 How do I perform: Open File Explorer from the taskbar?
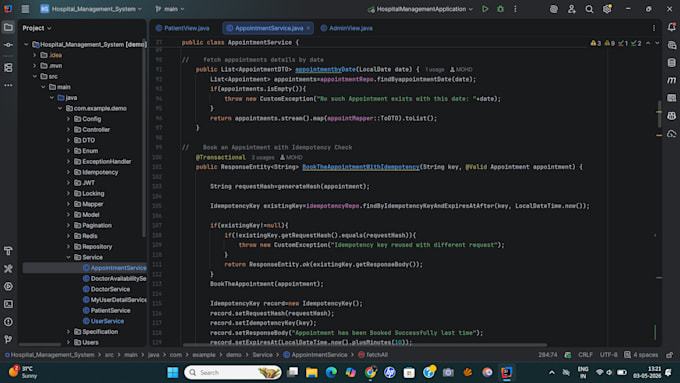click(312, 372)
